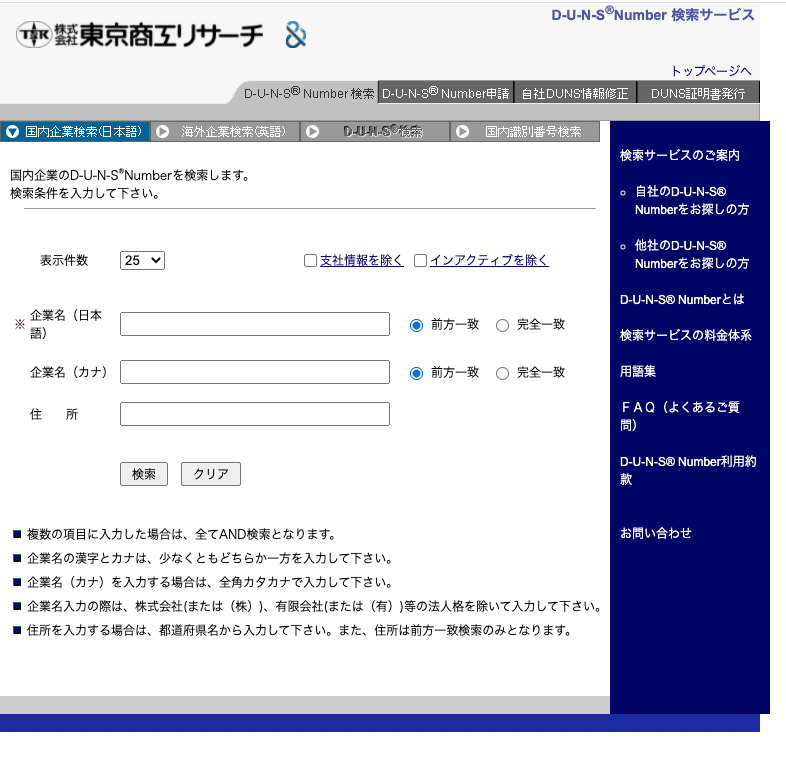Check the 支社情報を除く checkbox
This screenshot has height=767, width=786.
(x=310, y=261)
